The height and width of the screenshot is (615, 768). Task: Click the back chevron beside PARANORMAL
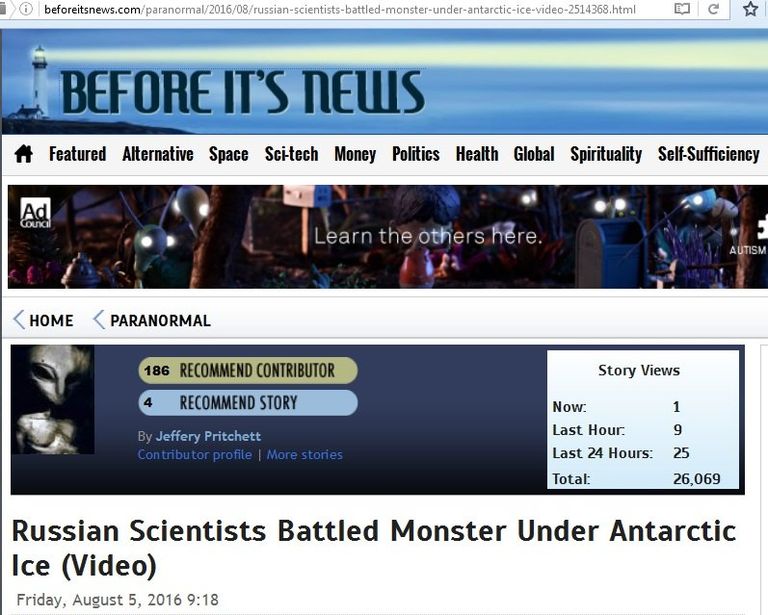[x=98, y=320]
